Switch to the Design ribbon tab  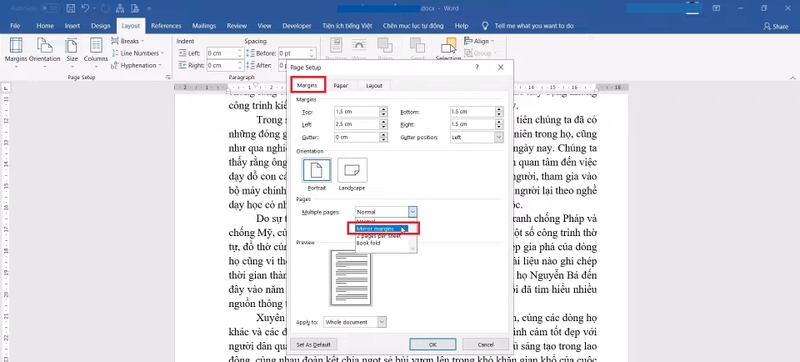point(101,25)
